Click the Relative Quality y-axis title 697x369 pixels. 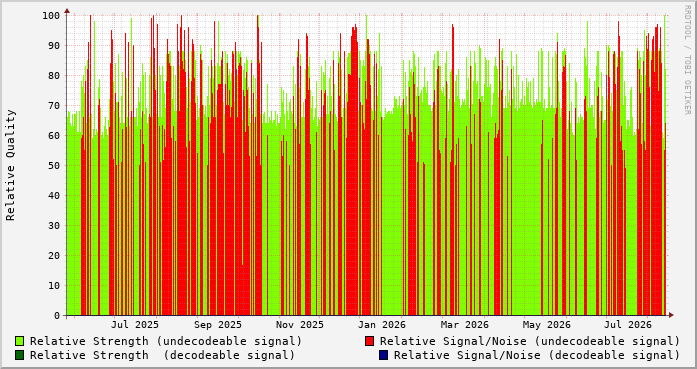(11, 165)
